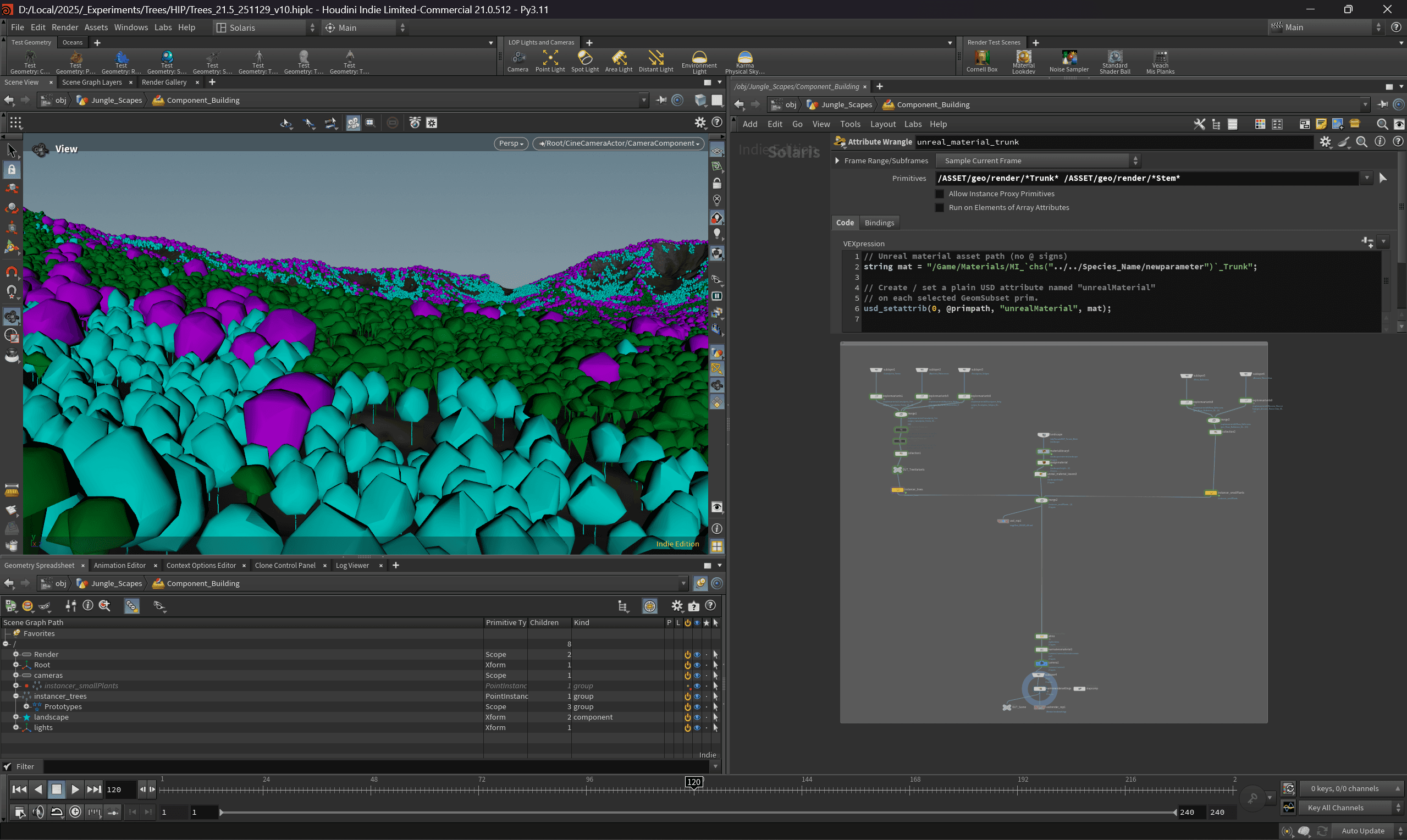Click the Auto Update button
This screenshot has height=840, width=1407.
pos(1362,830)
